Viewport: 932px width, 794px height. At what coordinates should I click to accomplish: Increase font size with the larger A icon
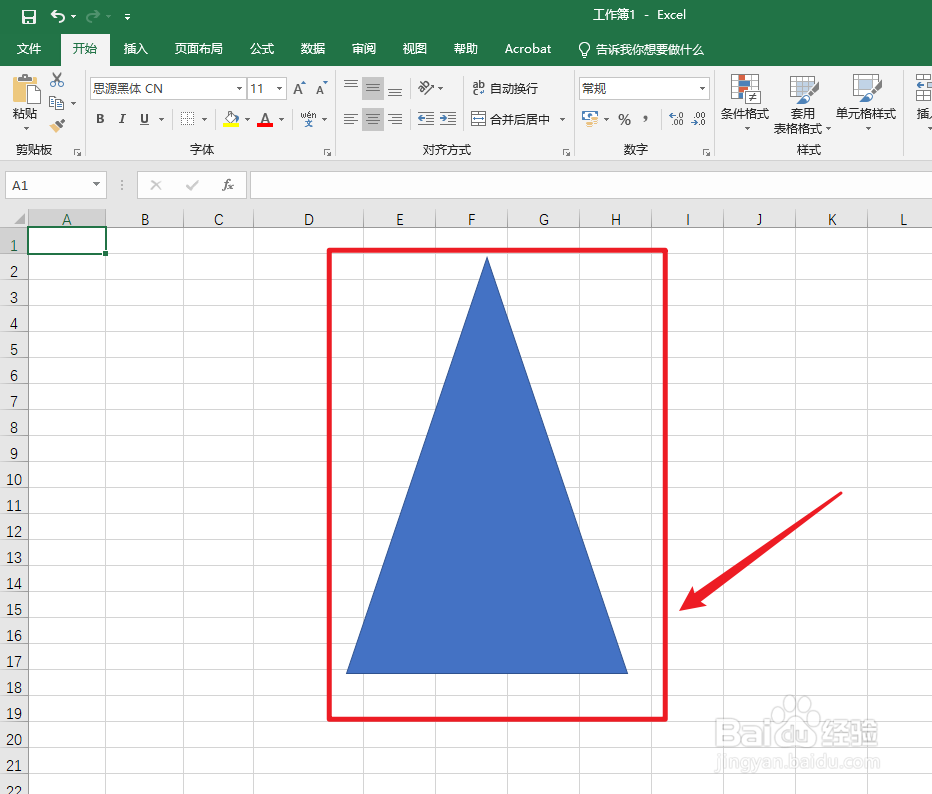coord(300,88)
